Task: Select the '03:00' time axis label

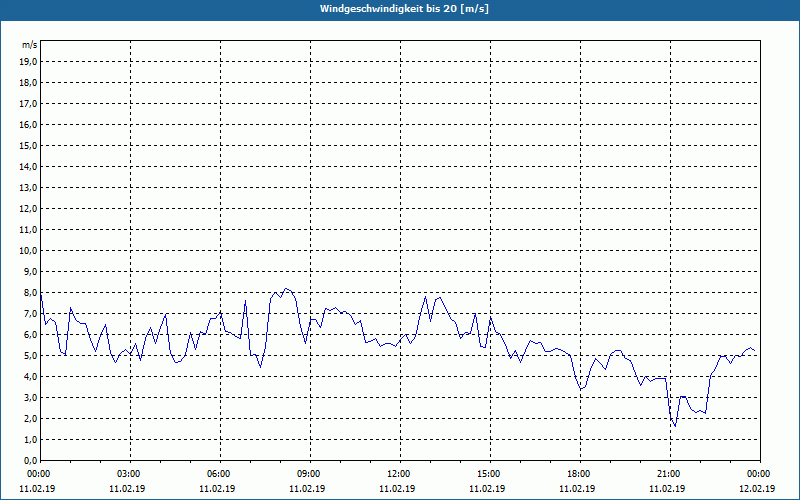Action: tap(128, 474)
